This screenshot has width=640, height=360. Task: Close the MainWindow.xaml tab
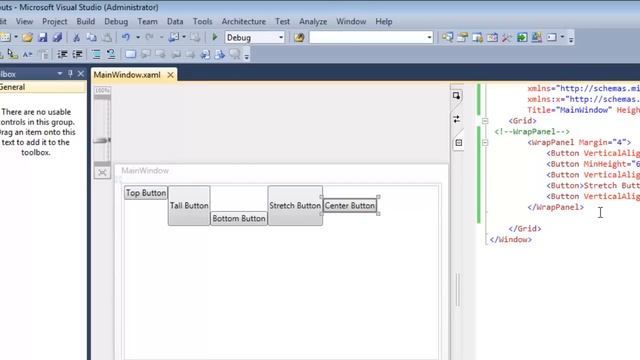pos(171,75)
